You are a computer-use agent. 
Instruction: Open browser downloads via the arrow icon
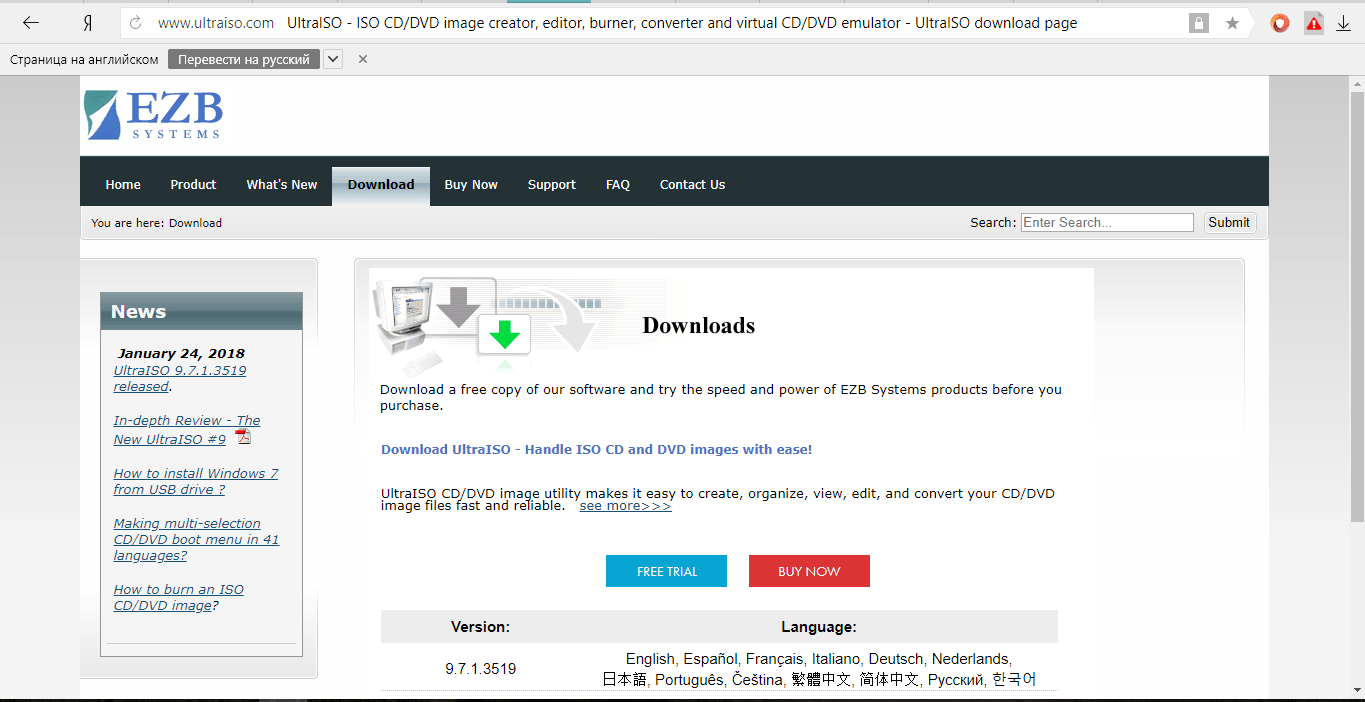[1343, 23]
